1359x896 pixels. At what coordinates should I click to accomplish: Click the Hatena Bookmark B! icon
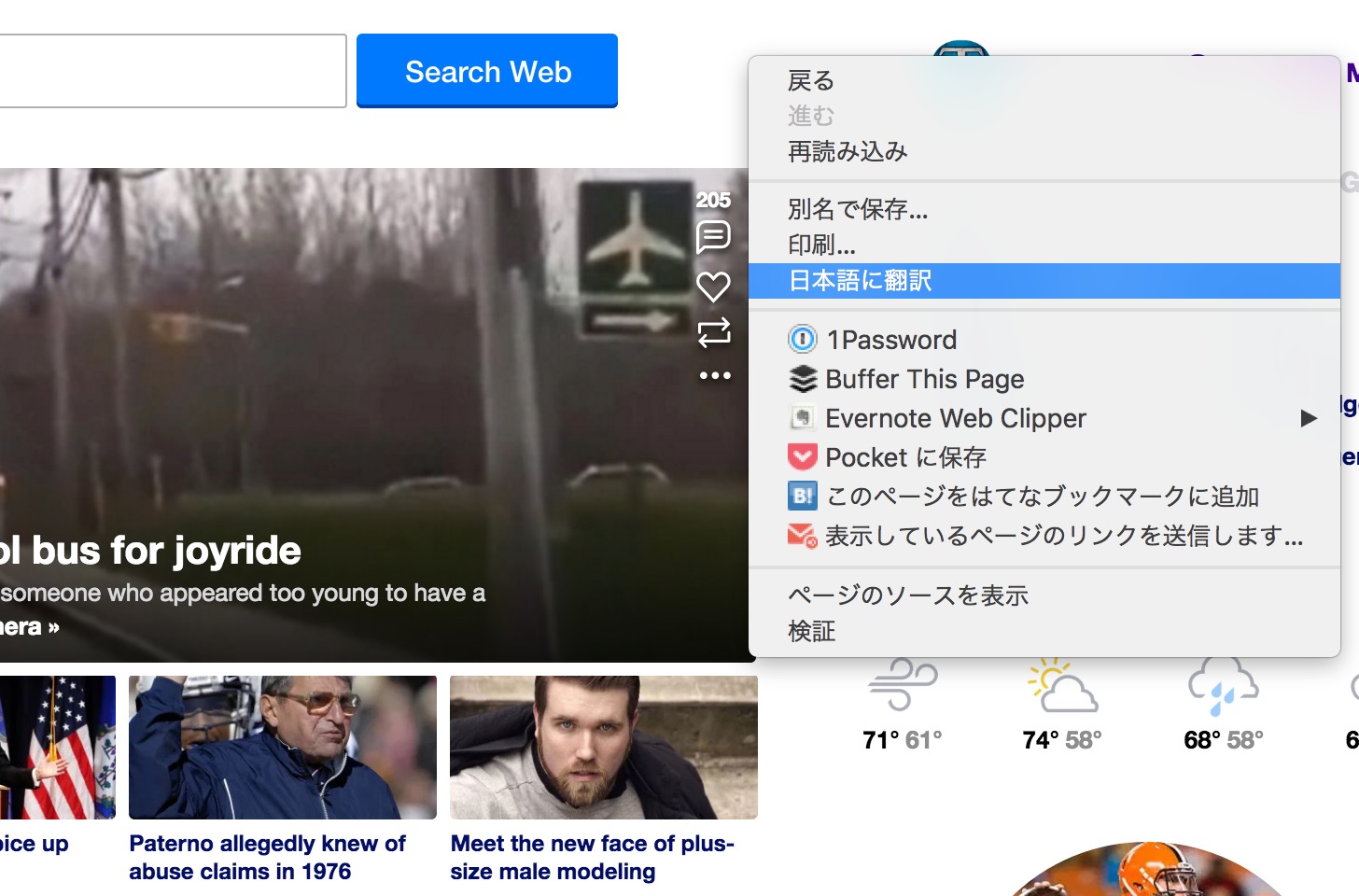click(802, 496)
